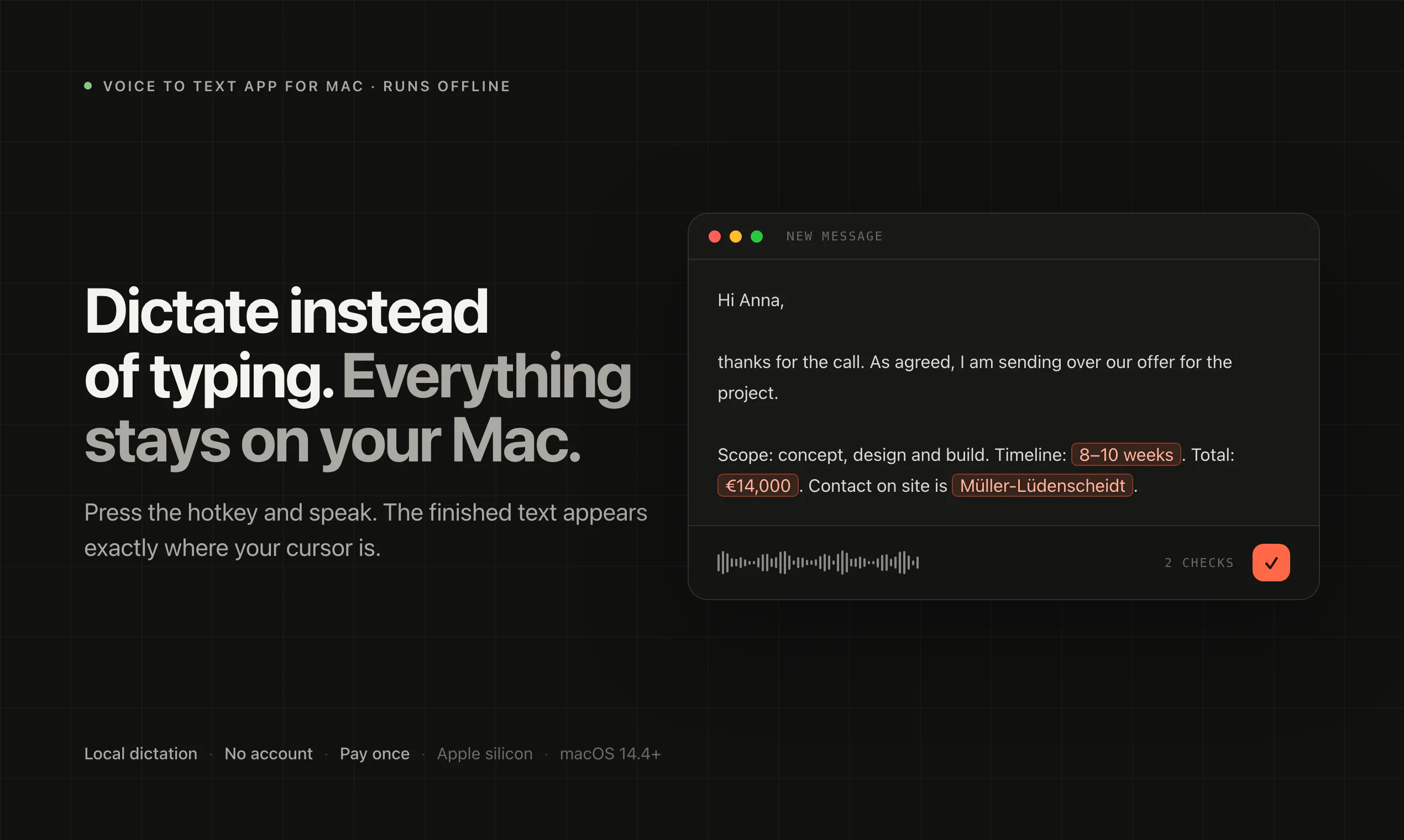The height and width of the screenshot is (840, 1404).
Task: Click 'VOICE TO TEXT APP FOR MAC' tagline
Action: 233,86
